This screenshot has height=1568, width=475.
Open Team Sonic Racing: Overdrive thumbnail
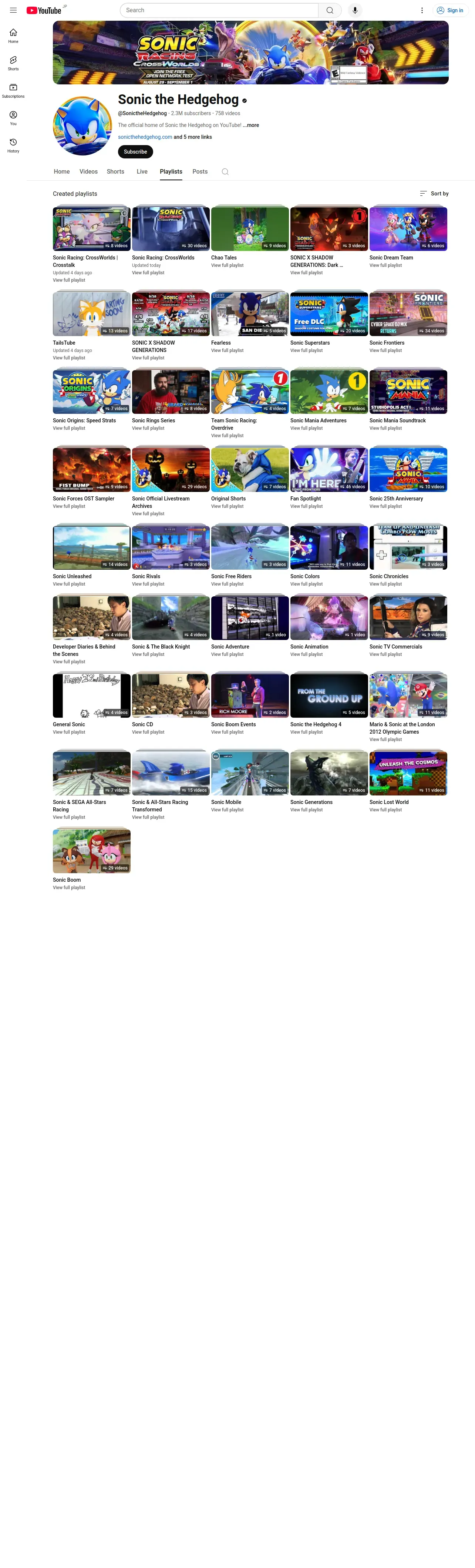250,392
